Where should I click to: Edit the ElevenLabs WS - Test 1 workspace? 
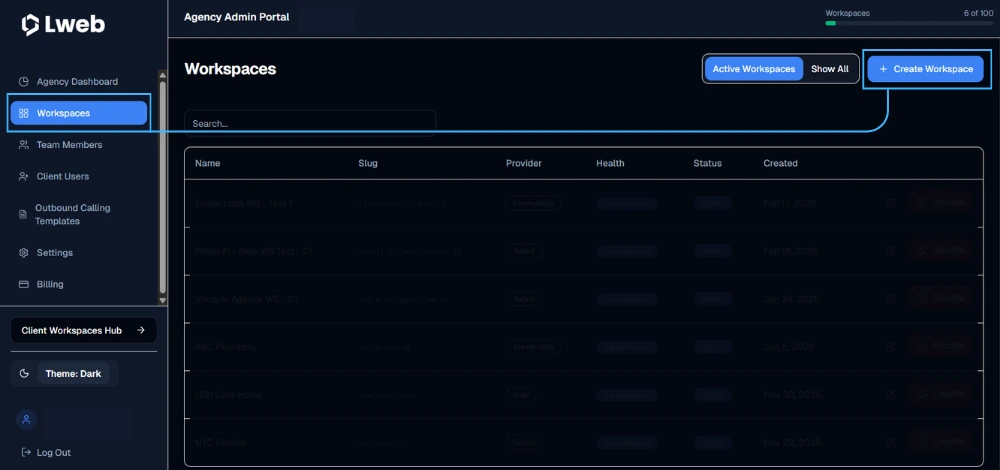(x=891, y=203)
